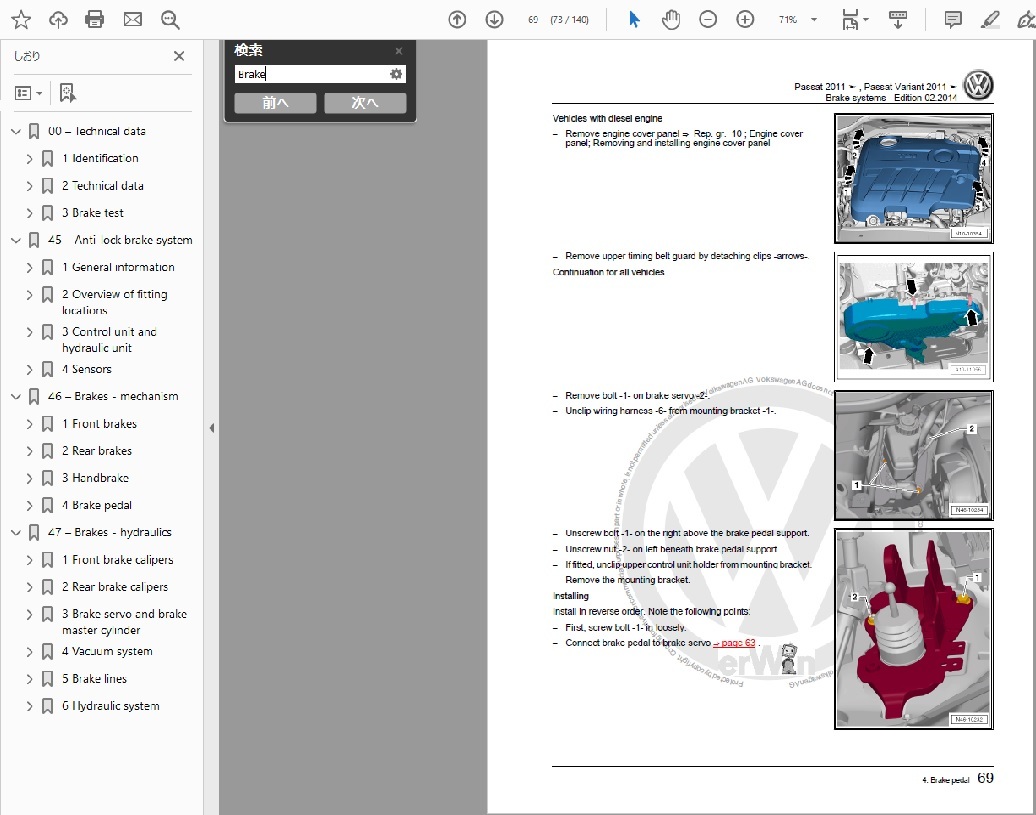Open bookmark options list menu
This screenshot has width=1036, height=815.
[x=28, y=93]
